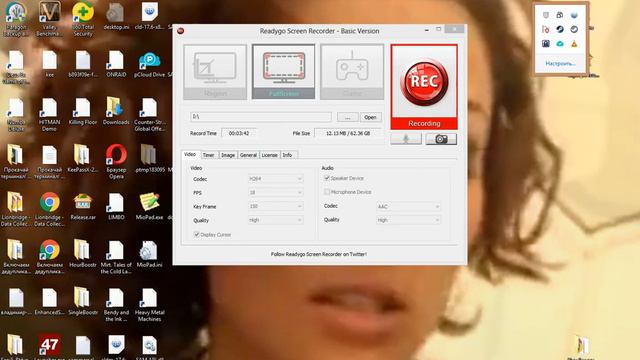Click the output path input field
640x360 pixels.
(261, 117)
